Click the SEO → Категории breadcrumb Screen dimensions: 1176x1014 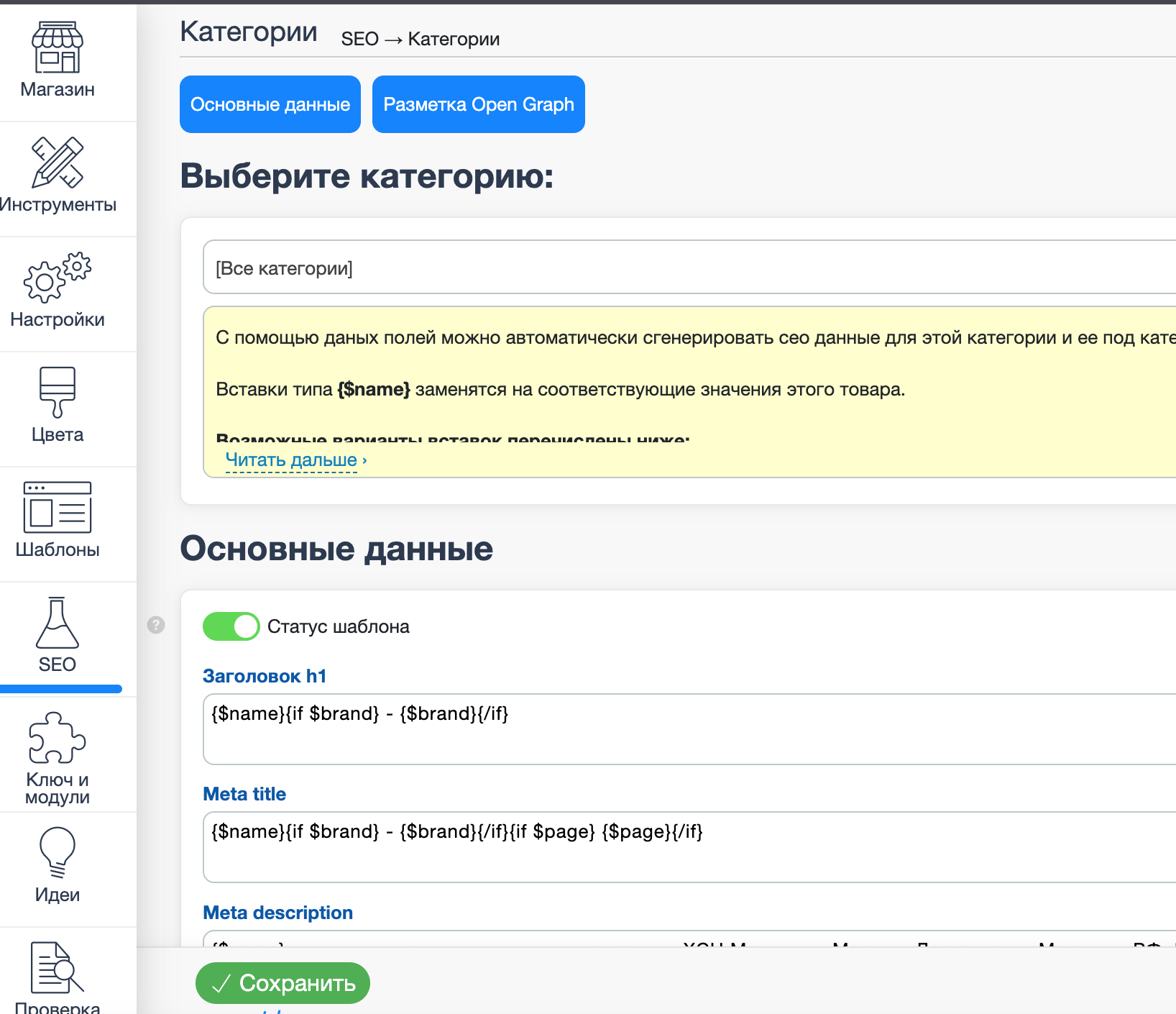click(x=421, y=39)
